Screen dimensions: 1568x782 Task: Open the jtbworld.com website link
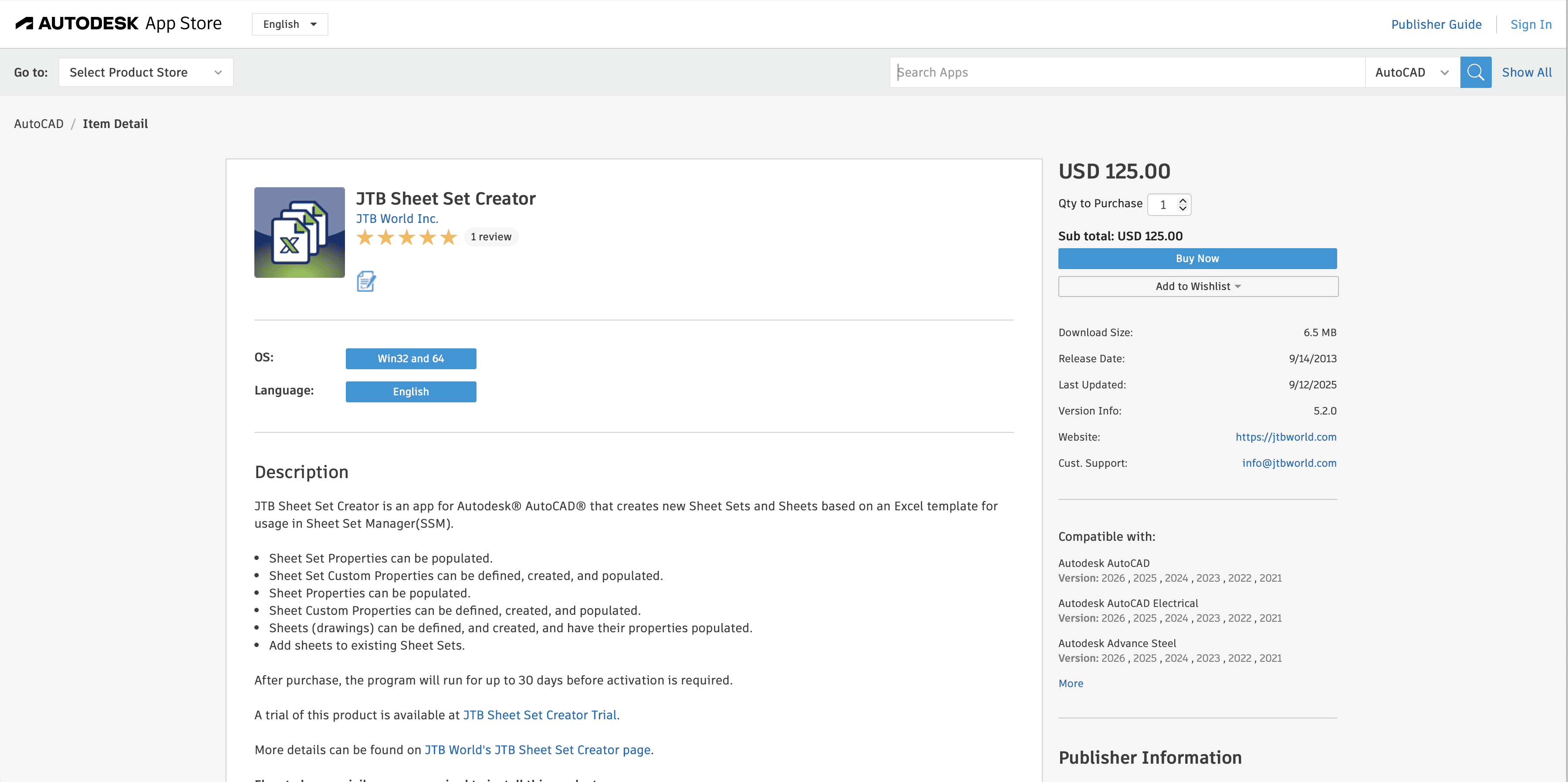[x=1286, y=437]
